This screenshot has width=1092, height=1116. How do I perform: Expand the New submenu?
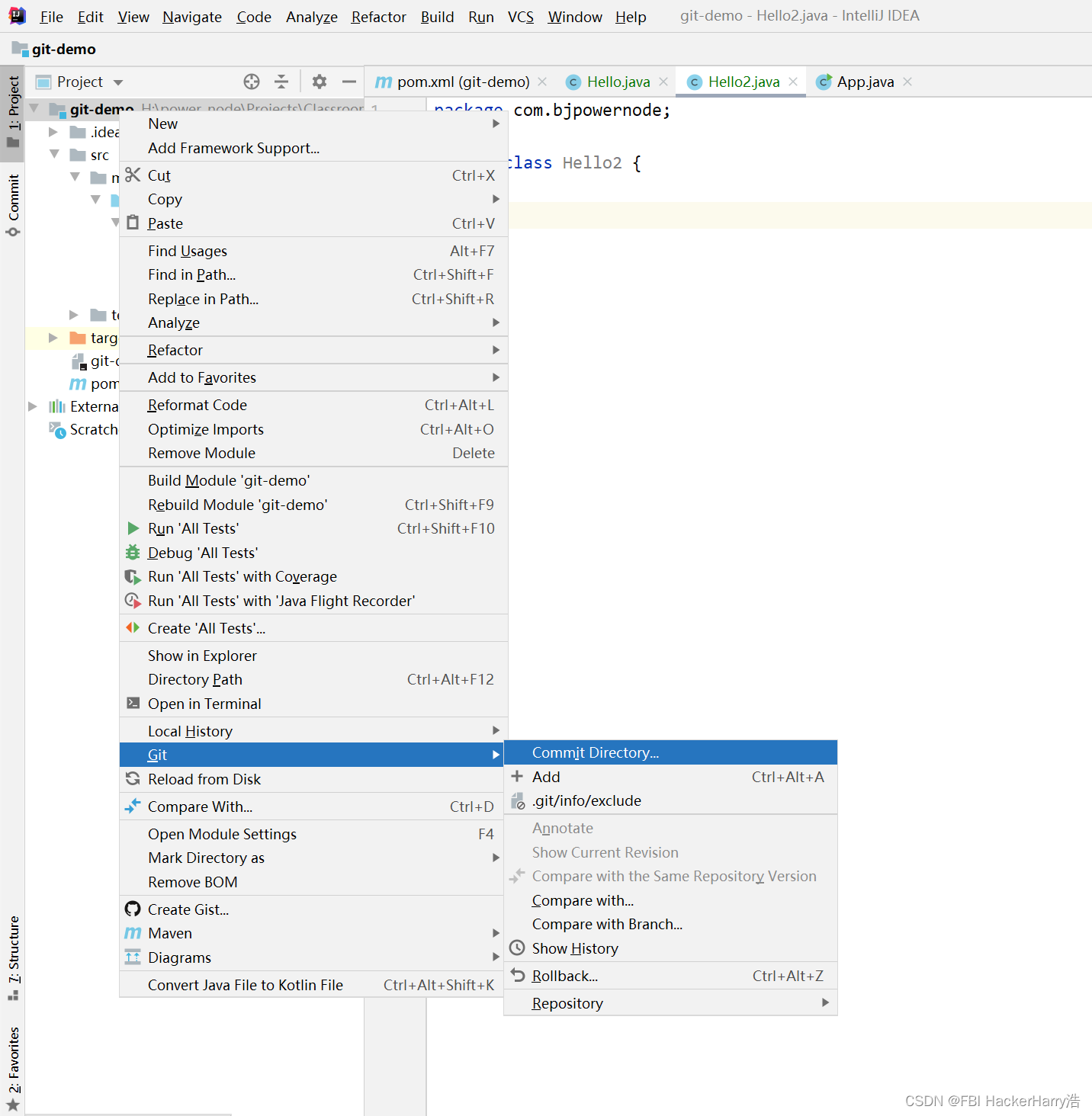coord(313,123)
